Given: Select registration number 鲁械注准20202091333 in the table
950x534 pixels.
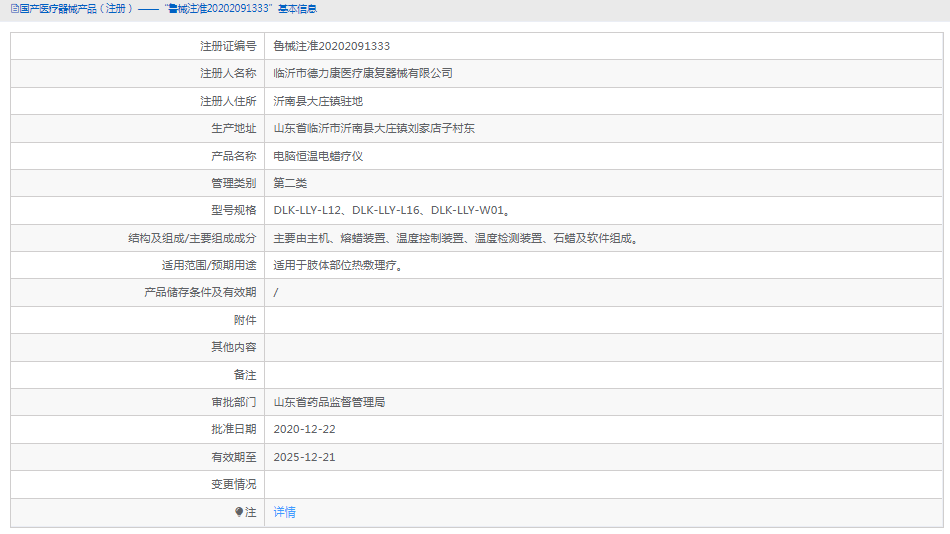Looking at the screenshot, I should click(x=331, y=46).
